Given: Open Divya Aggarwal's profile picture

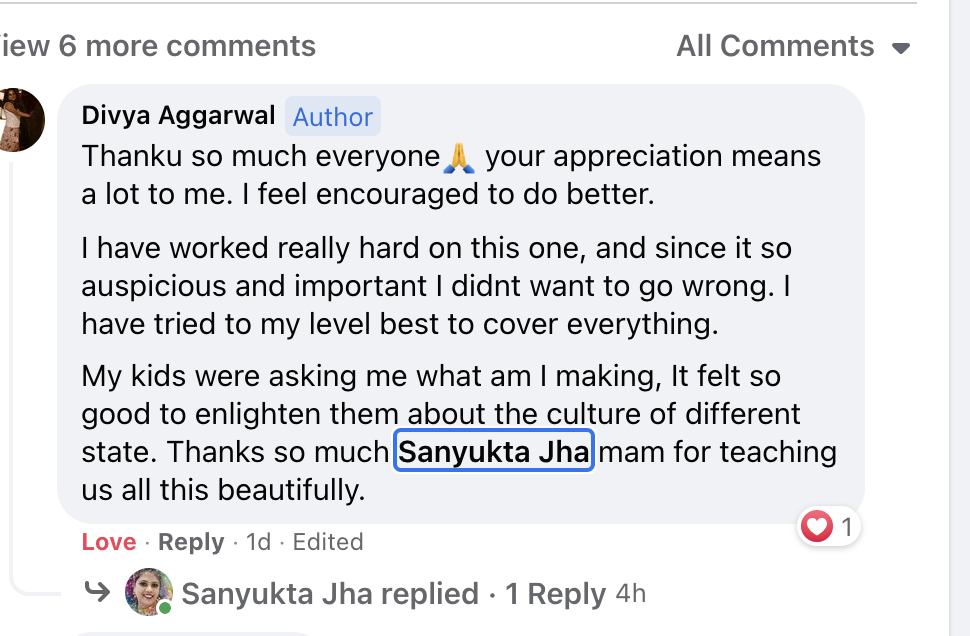Looking at the screenshot, I should (x=20, y=119).
